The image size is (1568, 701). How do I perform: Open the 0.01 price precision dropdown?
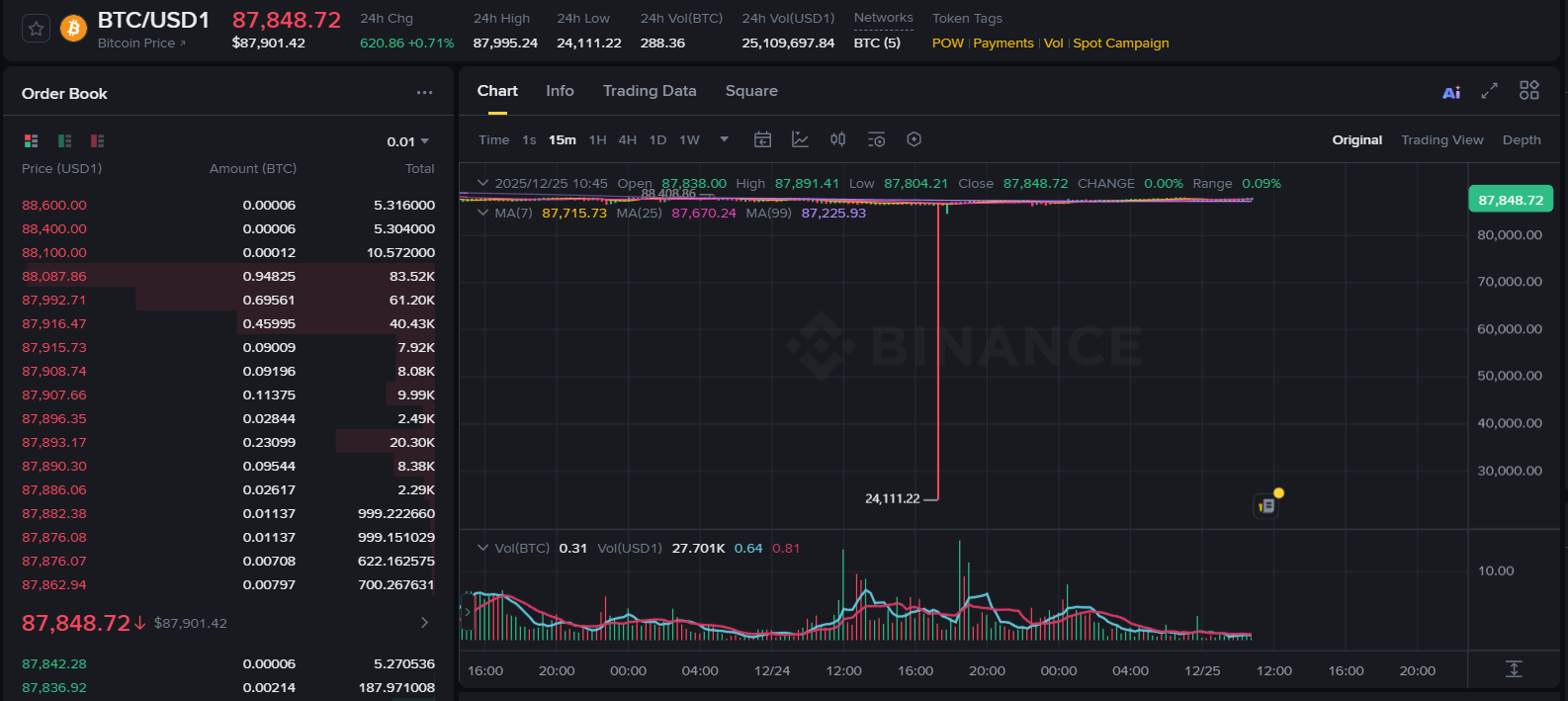[407, 141]
